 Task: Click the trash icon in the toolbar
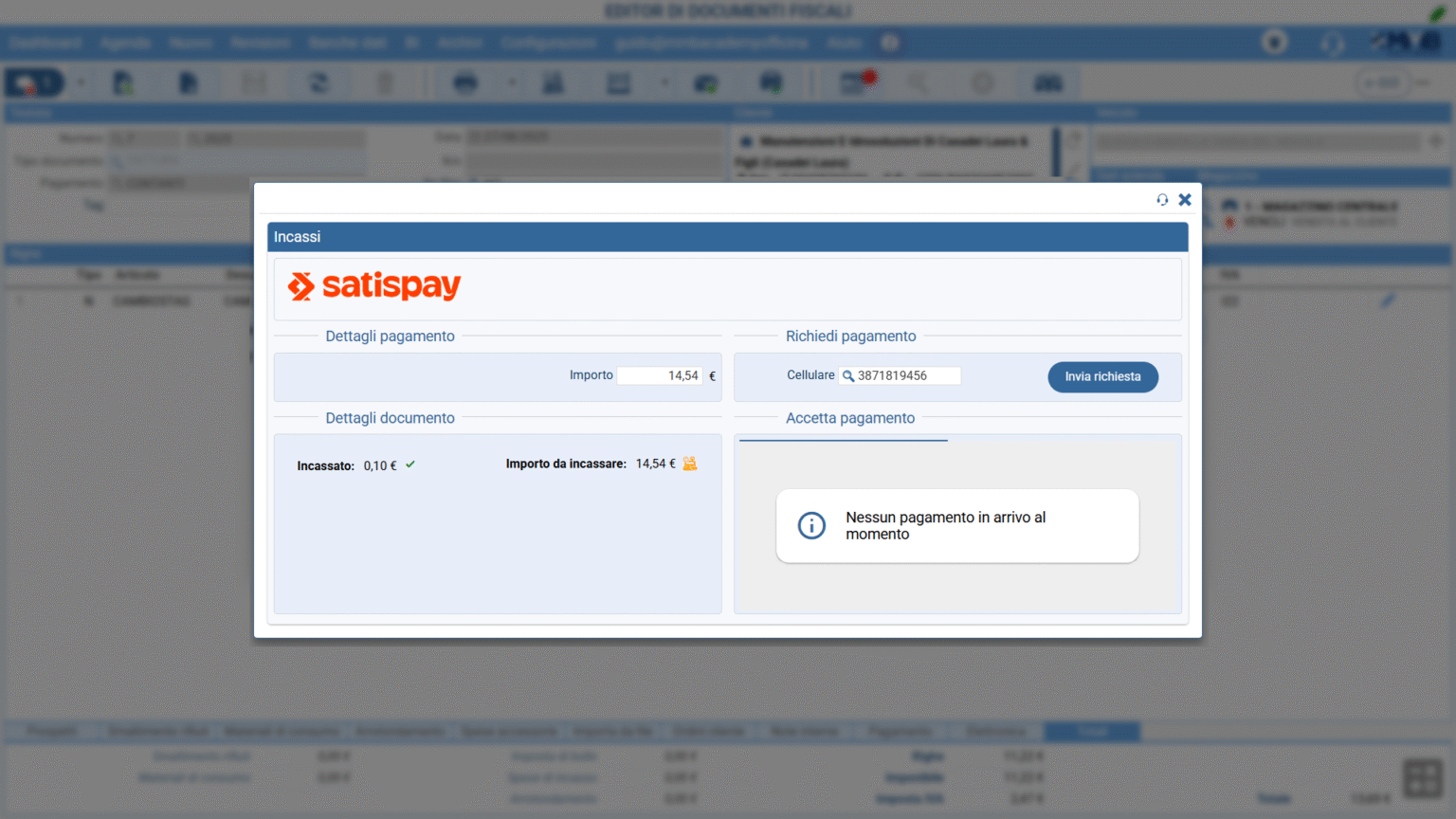tap(385, 83)
